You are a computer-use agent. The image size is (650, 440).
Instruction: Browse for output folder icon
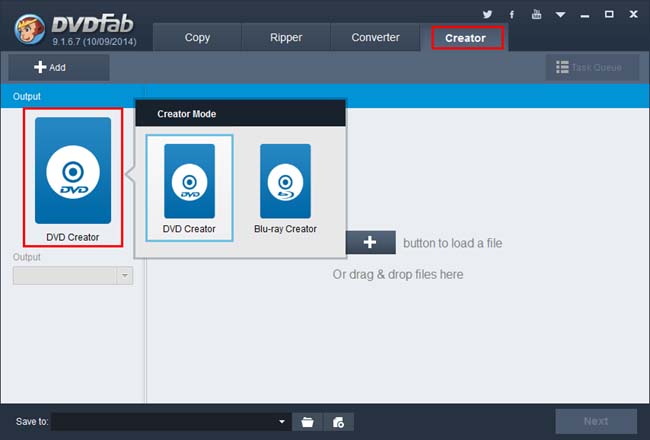[x=308, y=422]
